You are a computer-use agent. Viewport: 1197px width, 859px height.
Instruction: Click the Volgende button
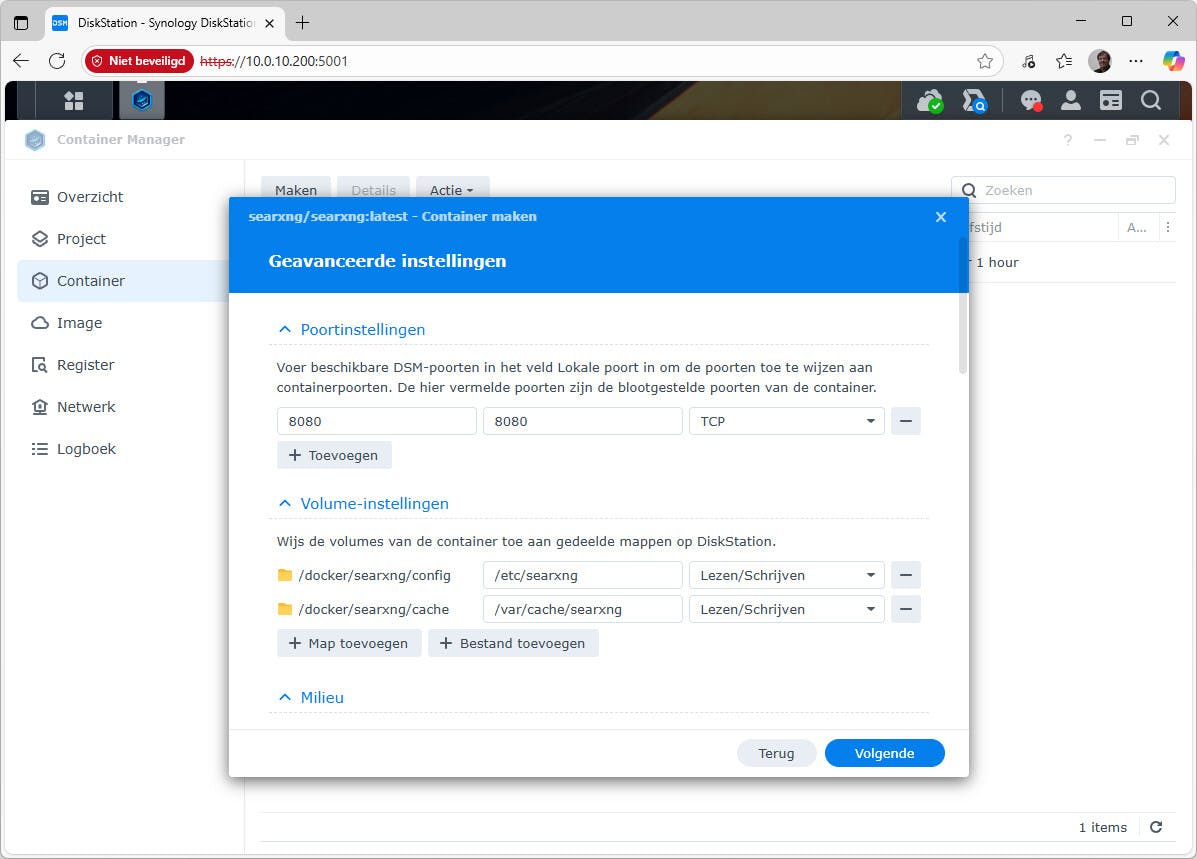884,753
